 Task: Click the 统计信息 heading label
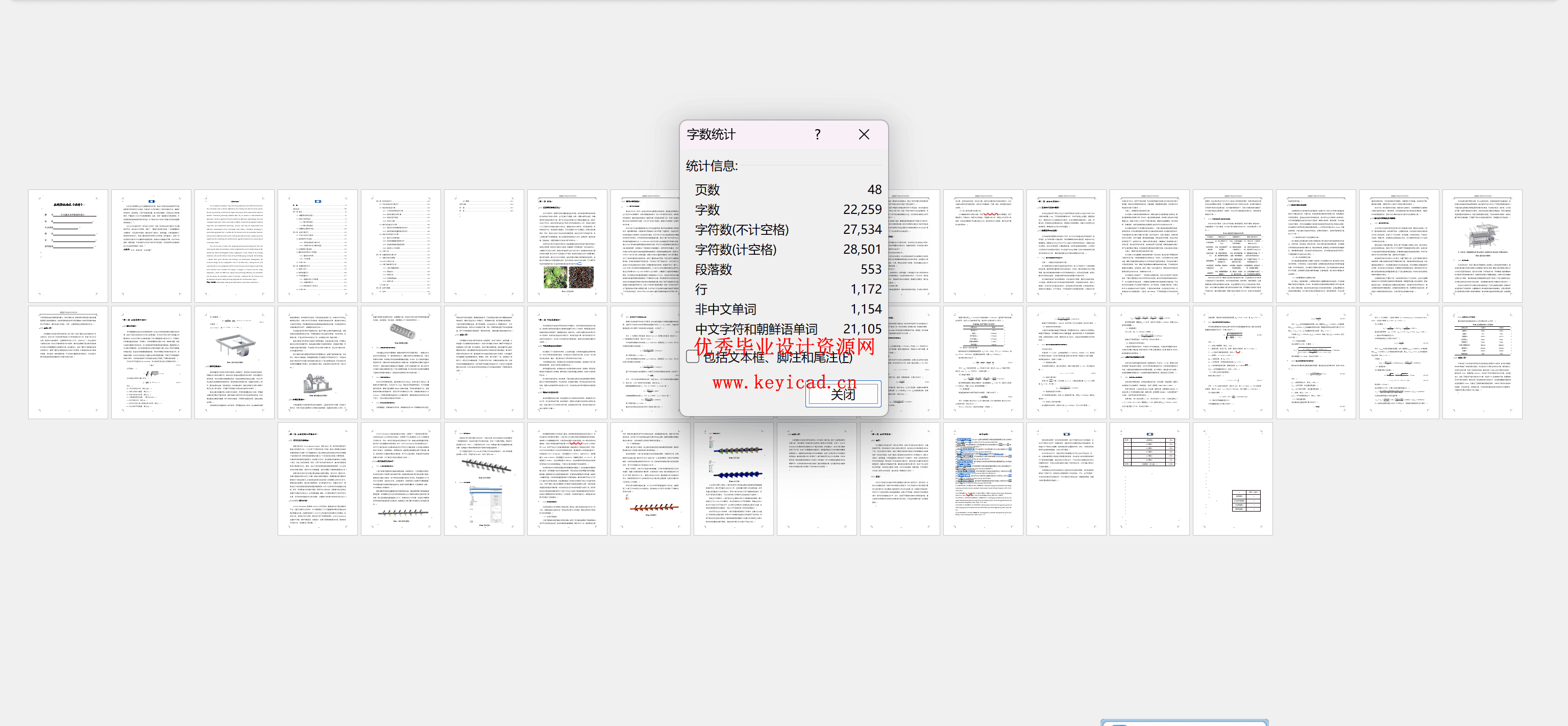(x=712, y=165)
